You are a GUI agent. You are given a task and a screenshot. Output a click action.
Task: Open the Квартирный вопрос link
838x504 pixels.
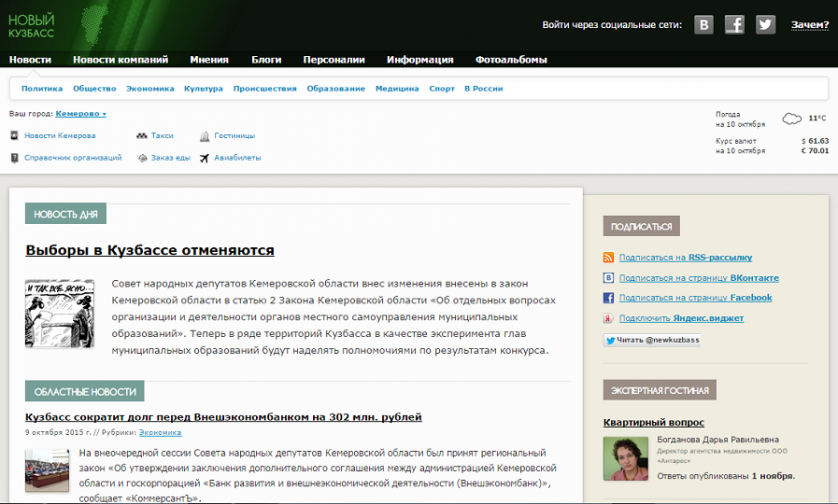(654, 422)
